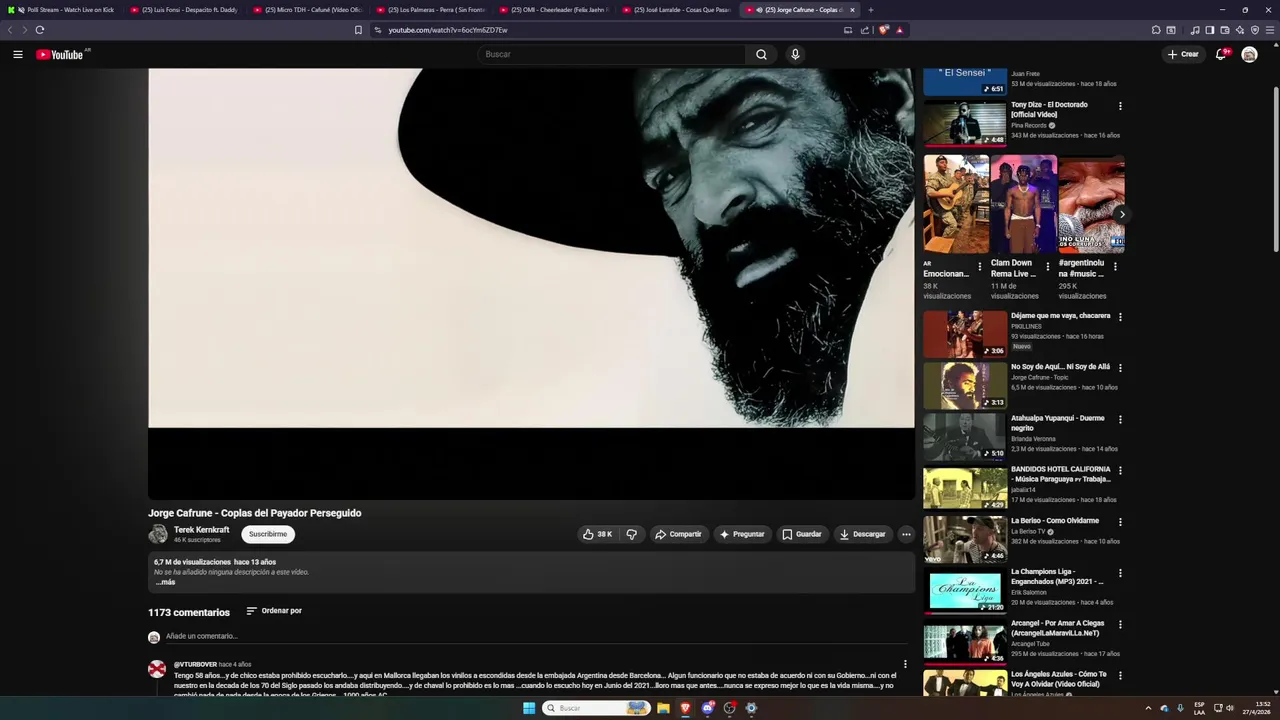Open the YouTube guide hamburger menu

click(18, 54)
